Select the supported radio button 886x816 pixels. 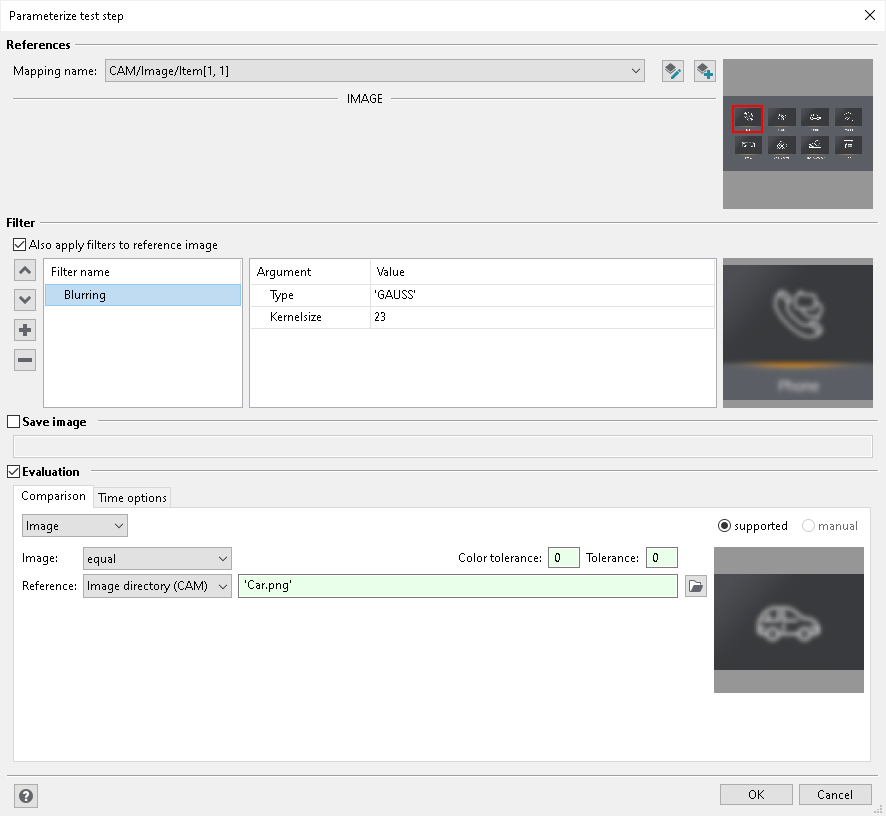[x=724, y=526]
